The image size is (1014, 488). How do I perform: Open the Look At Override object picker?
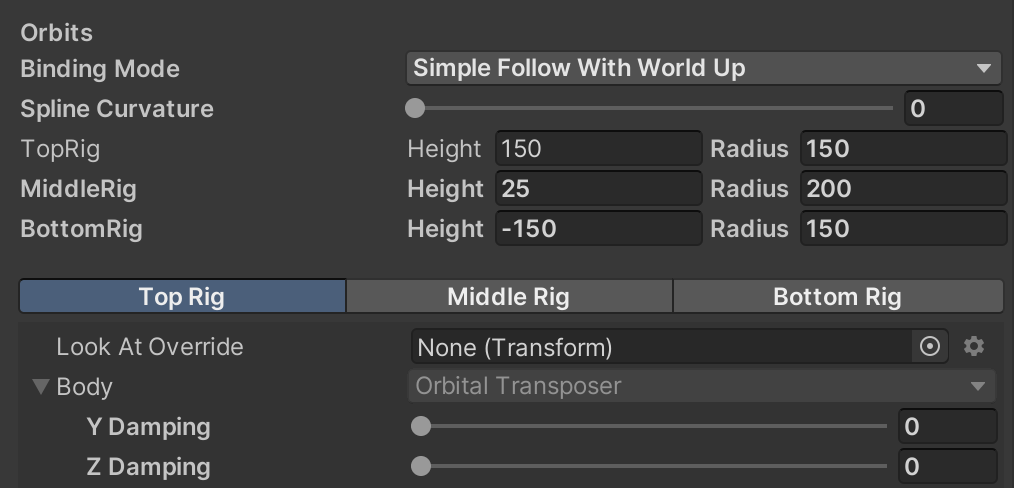pyautogui.click(x=929, y=347)
